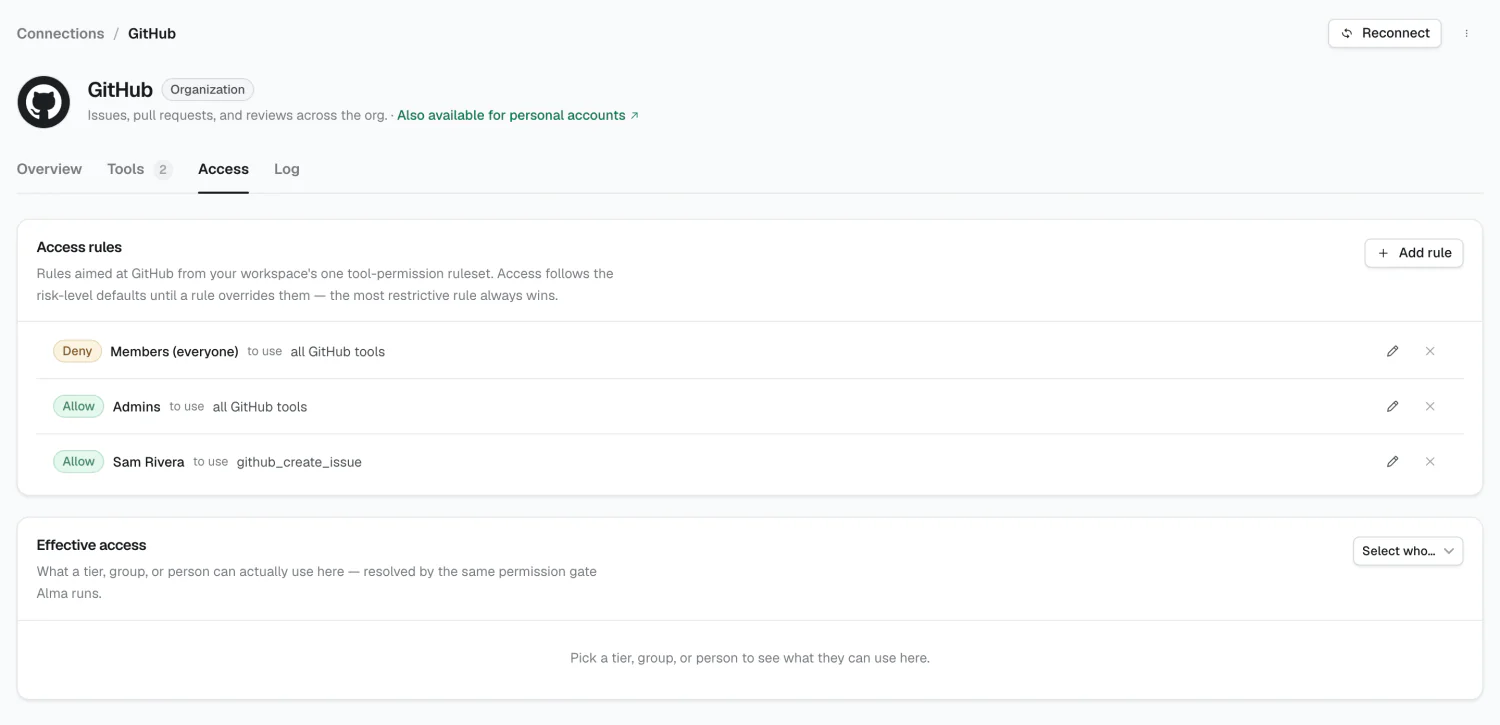Reconnect the GitHub connection

pyautogui.click(x=1385, y=33)
